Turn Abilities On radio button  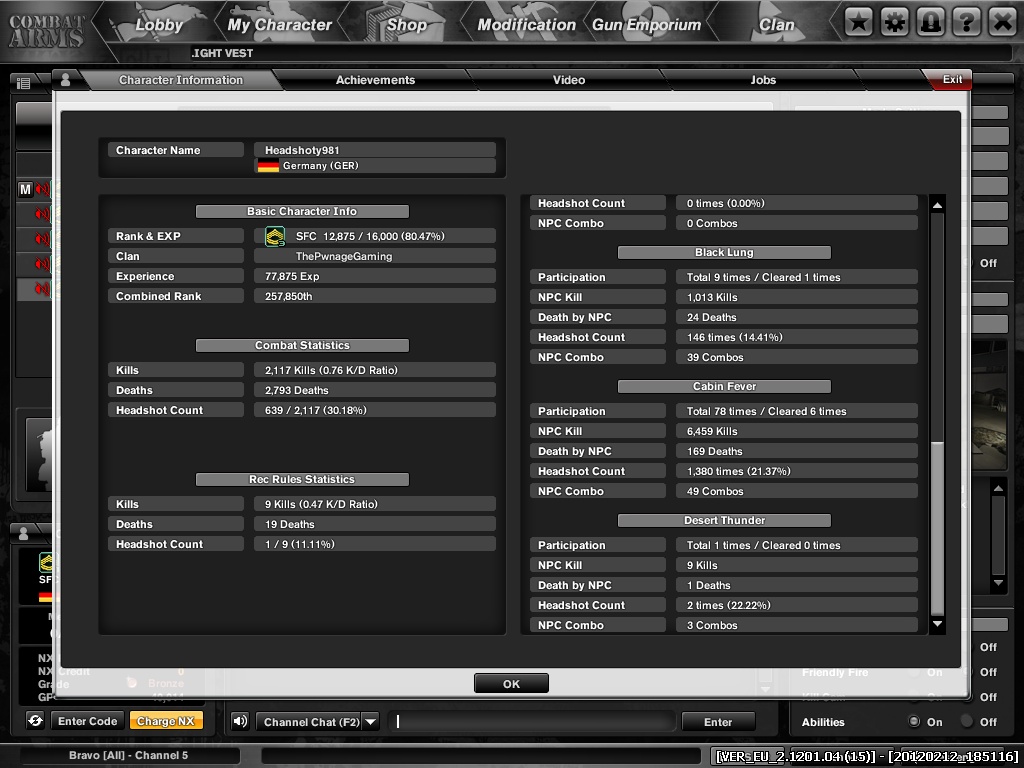914,722
